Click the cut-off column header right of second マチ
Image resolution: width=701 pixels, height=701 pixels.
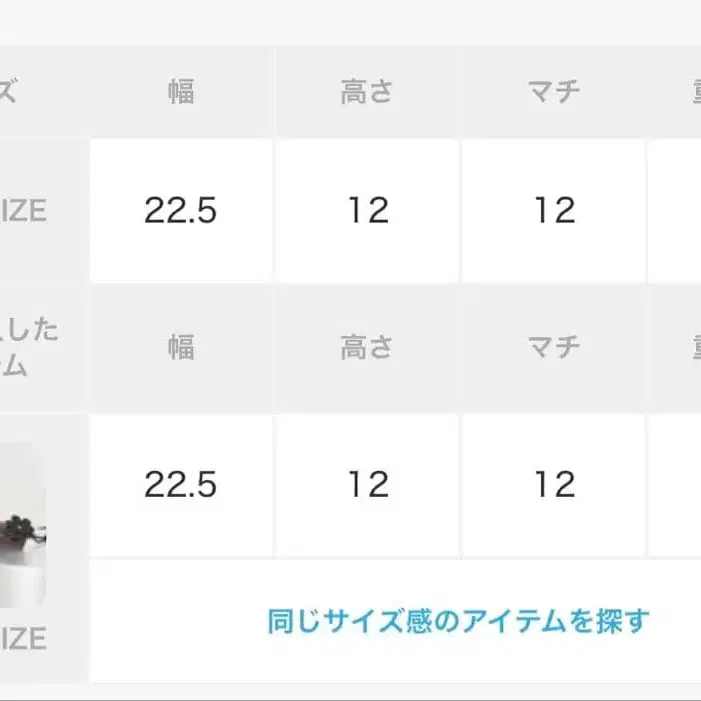[690, 348]
